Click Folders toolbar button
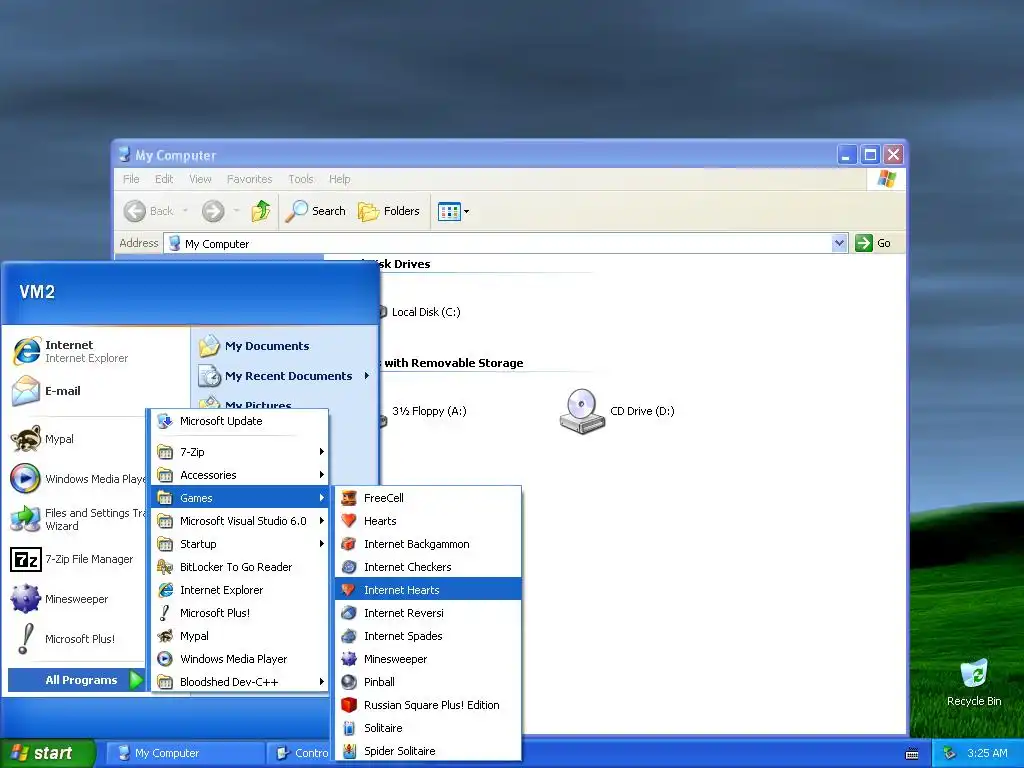The image size is (1024, 768). coord(389,211)
